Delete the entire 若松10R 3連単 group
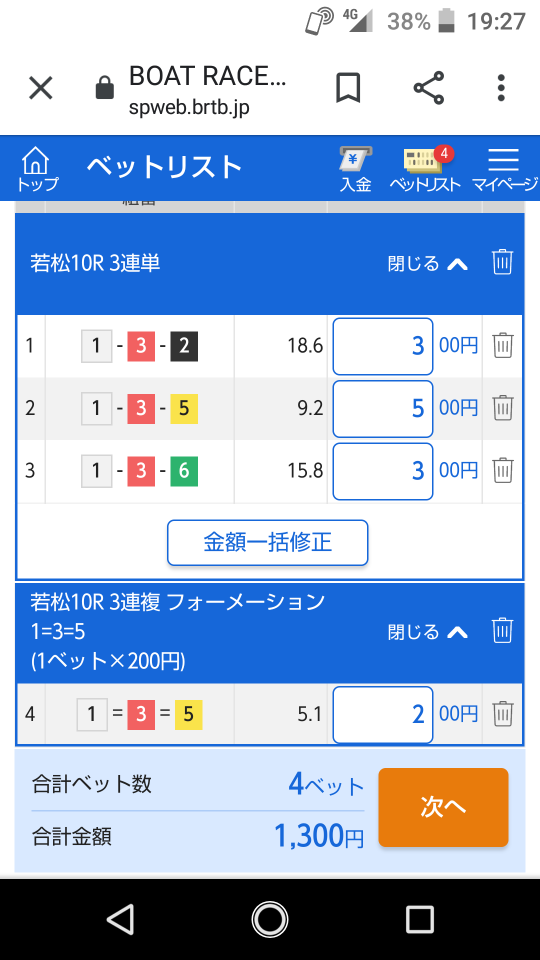Image resolution: width=540 pixels, height=960 pixels. [x=502, y=263]
